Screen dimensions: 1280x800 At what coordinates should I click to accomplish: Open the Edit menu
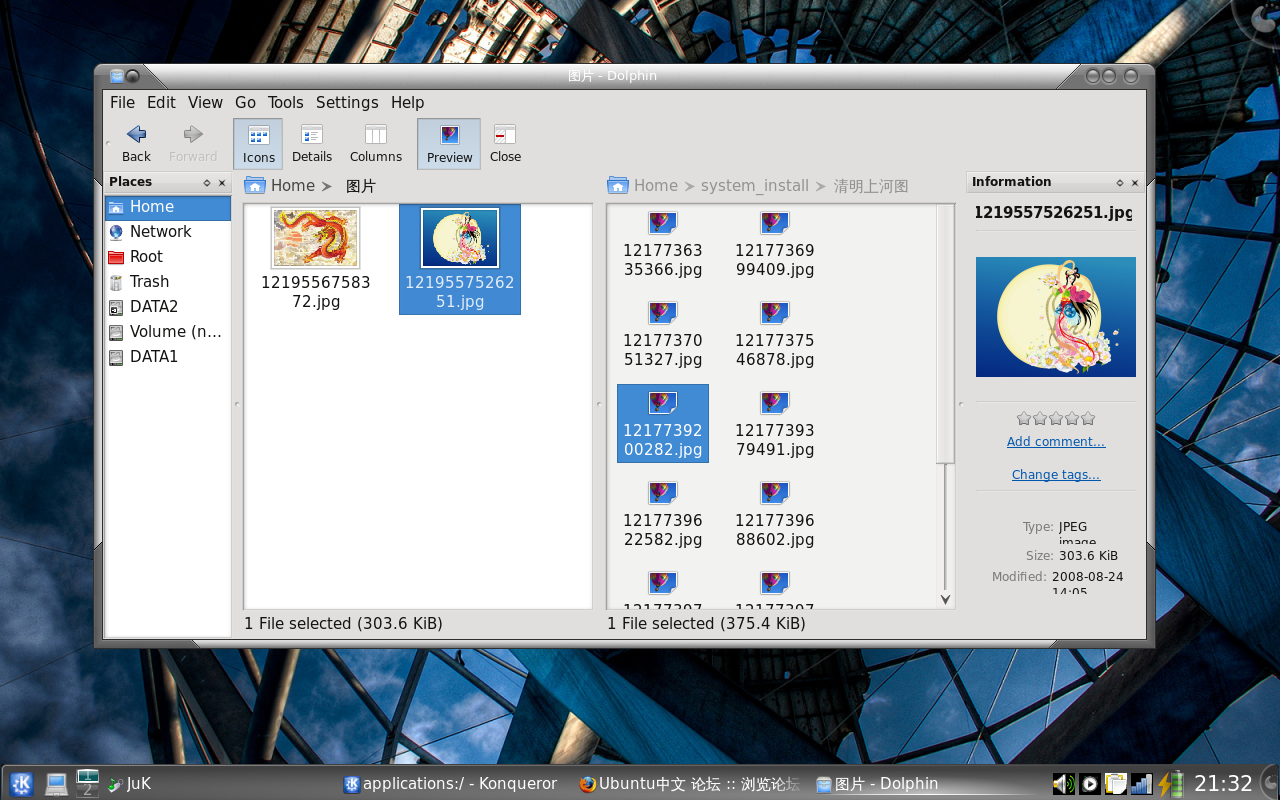click(161, 102)
